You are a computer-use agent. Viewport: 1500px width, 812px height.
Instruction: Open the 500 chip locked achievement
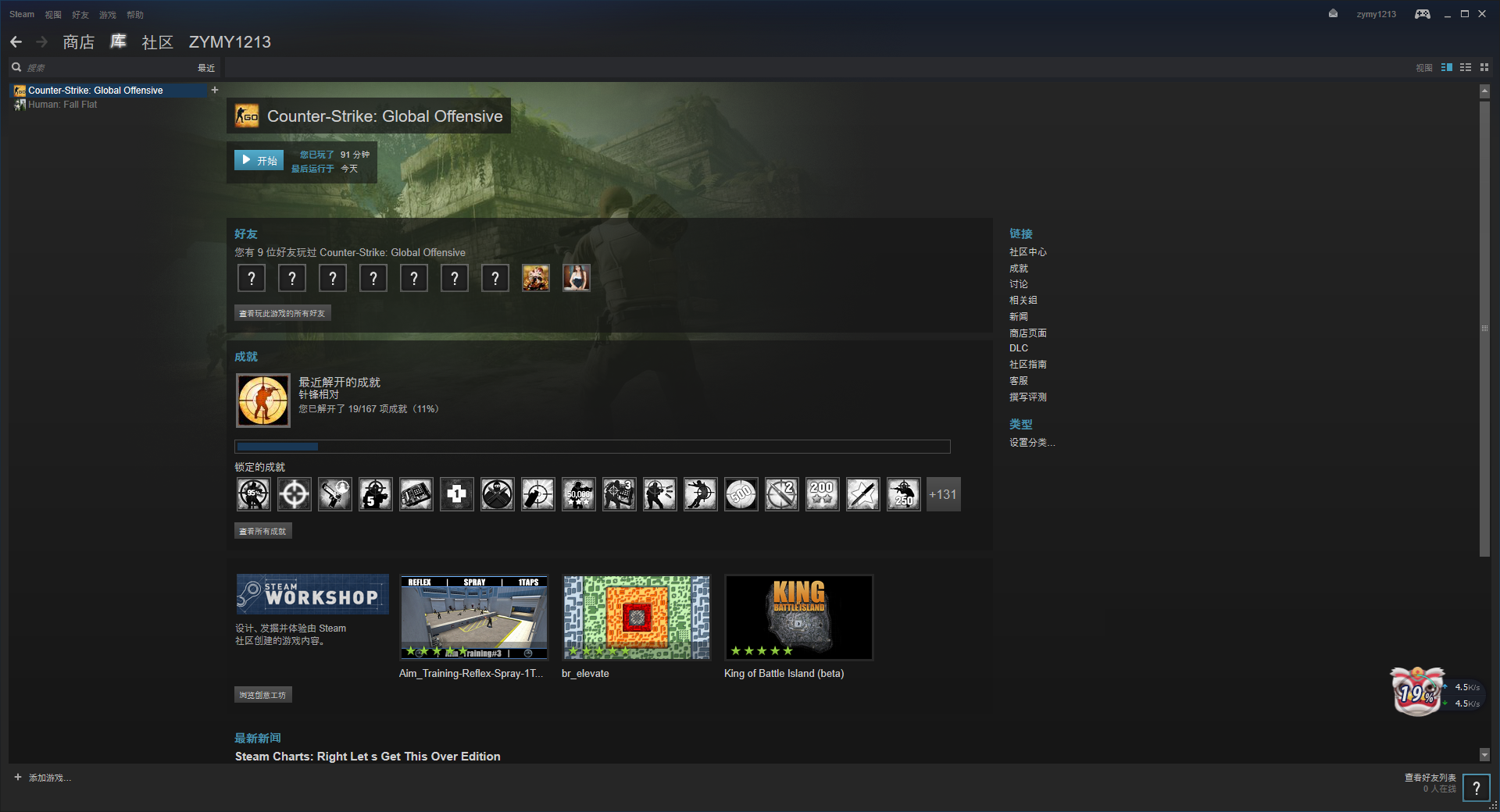(x=741, y=494)
